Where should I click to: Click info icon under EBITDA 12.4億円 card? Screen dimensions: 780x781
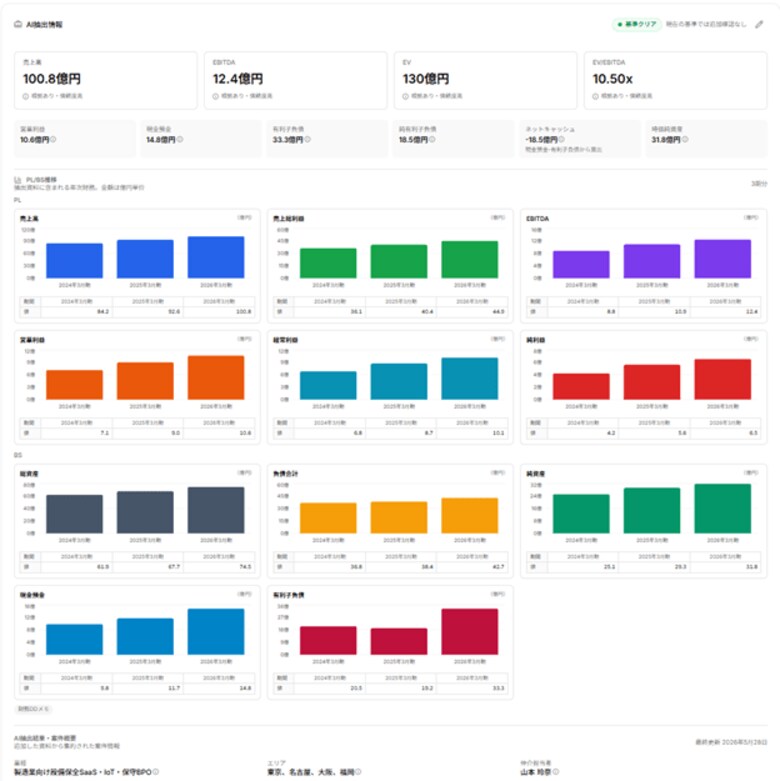tap(216, 96)
